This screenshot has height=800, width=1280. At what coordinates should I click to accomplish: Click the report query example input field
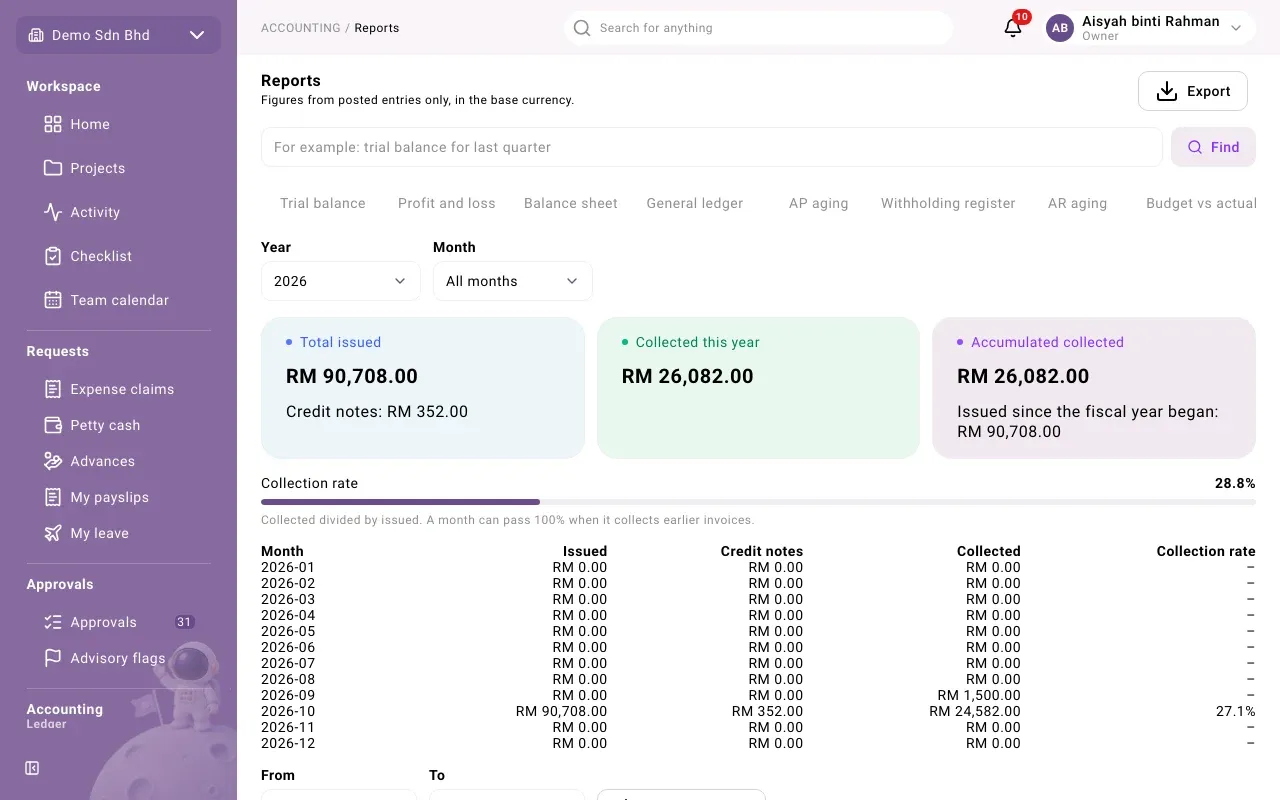(x=712, y=147)
